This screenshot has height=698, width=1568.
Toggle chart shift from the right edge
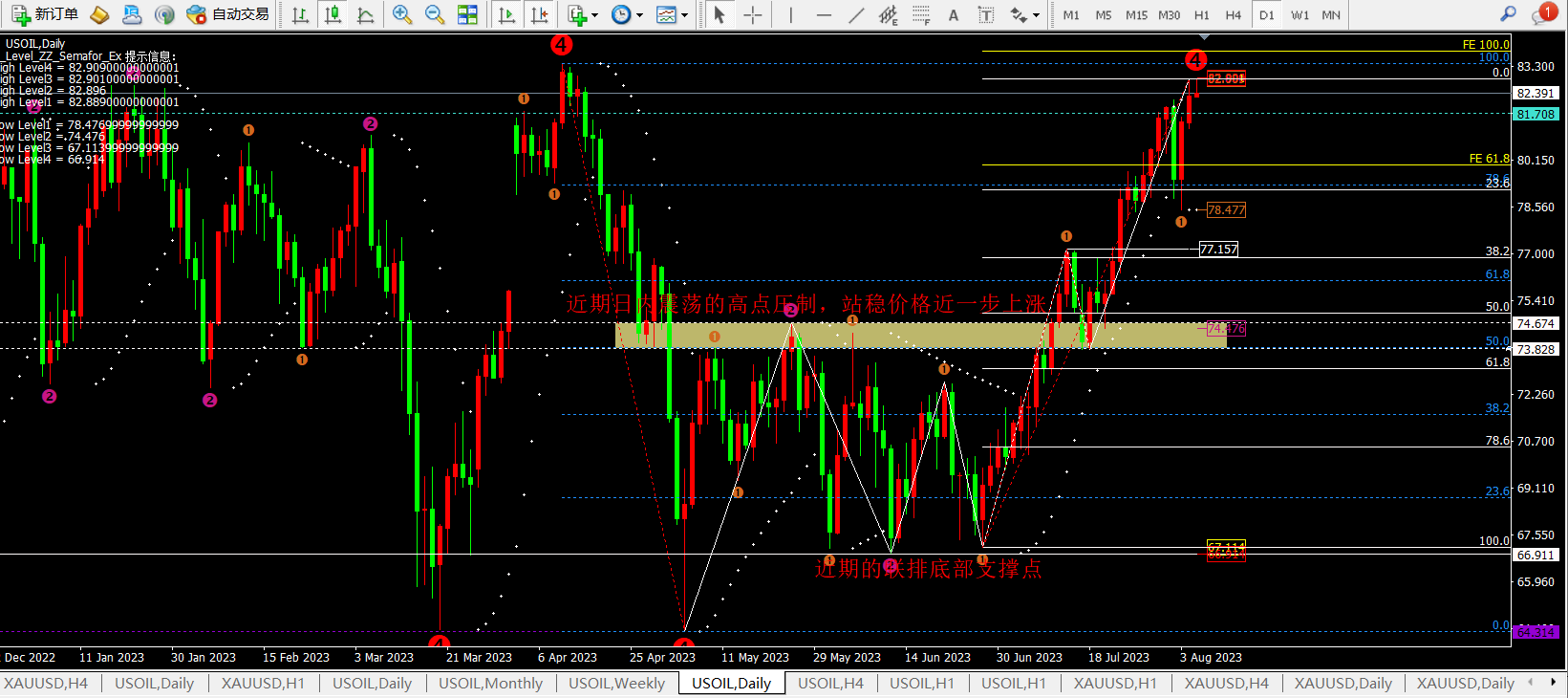click(x=540, y=14)
